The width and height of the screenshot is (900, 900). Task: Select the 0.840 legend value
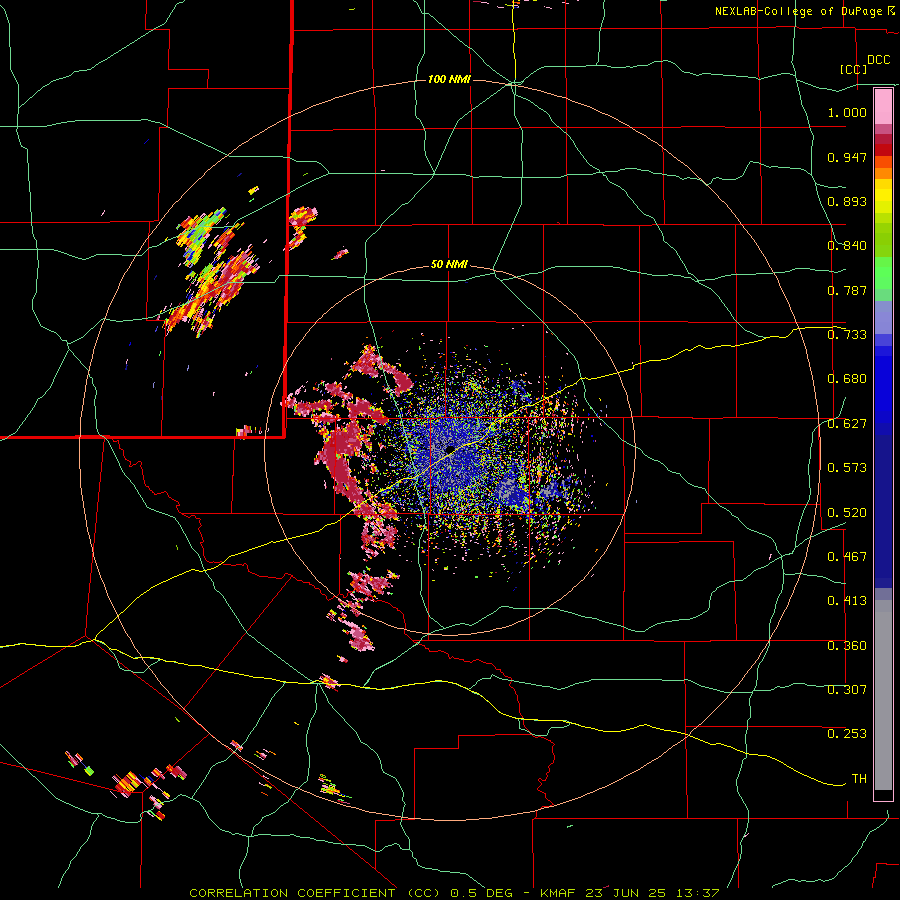847,246
